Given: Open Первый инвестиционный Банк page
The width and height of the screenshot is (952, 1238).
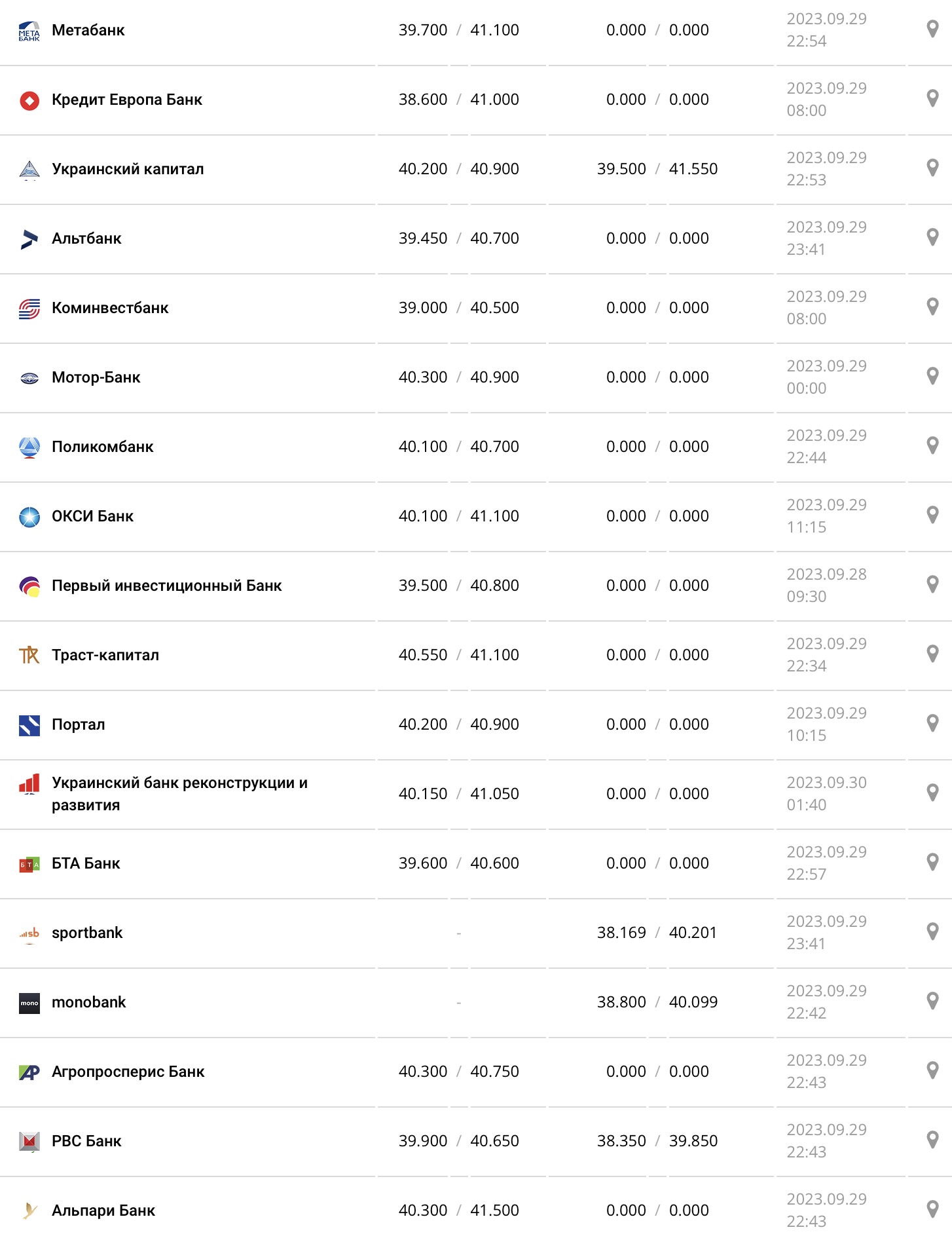Looking at the screenshot, I should click(x=166, y=585).
